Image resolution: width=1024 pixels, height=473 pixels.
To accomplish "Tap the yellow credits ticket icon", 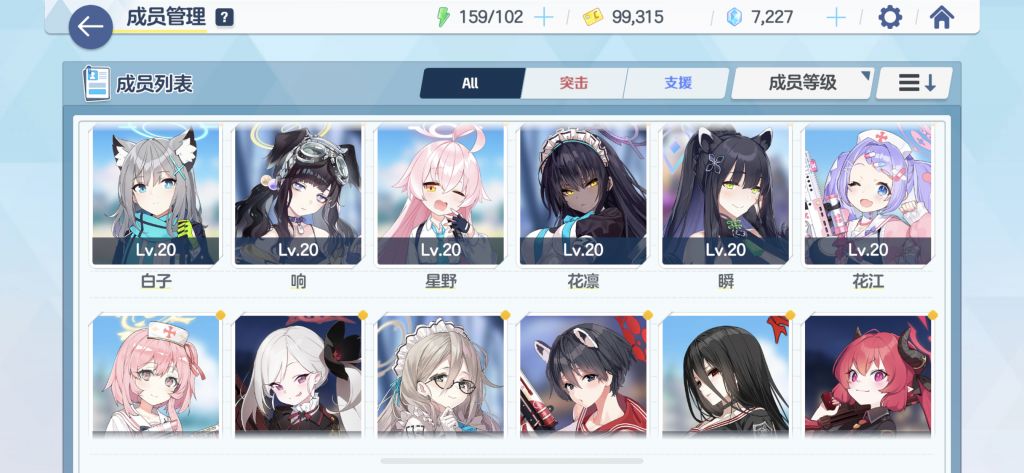I will tap(593, 17).
